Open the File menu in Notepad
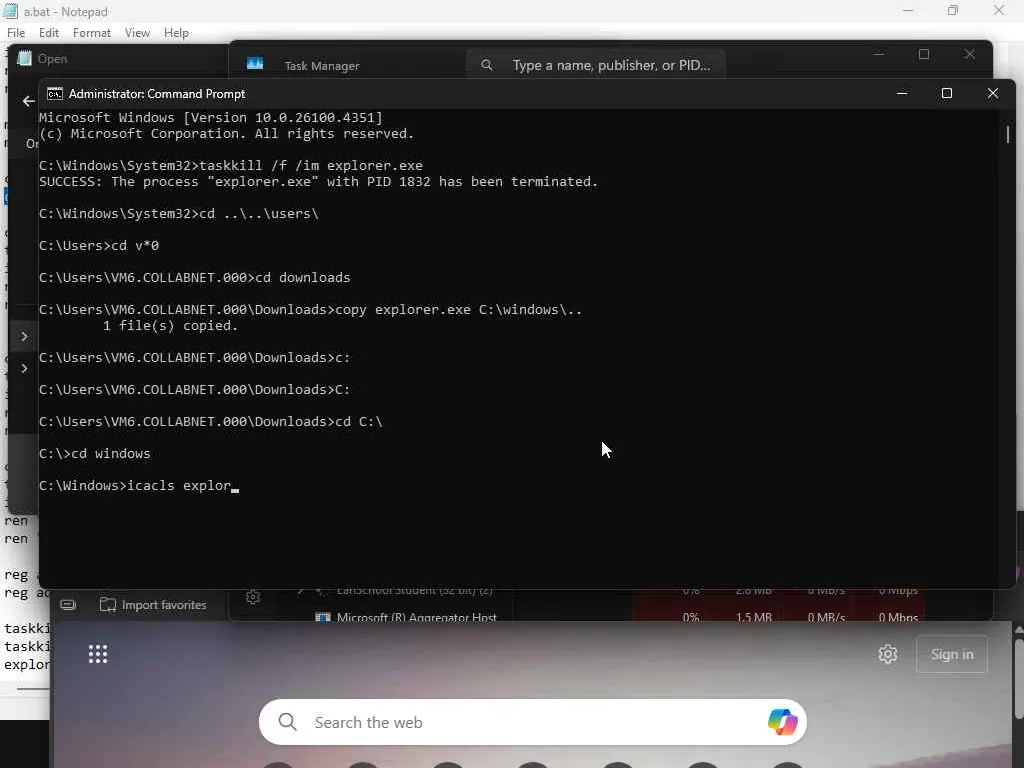The image size is (1024, 768). coord(16,33)
